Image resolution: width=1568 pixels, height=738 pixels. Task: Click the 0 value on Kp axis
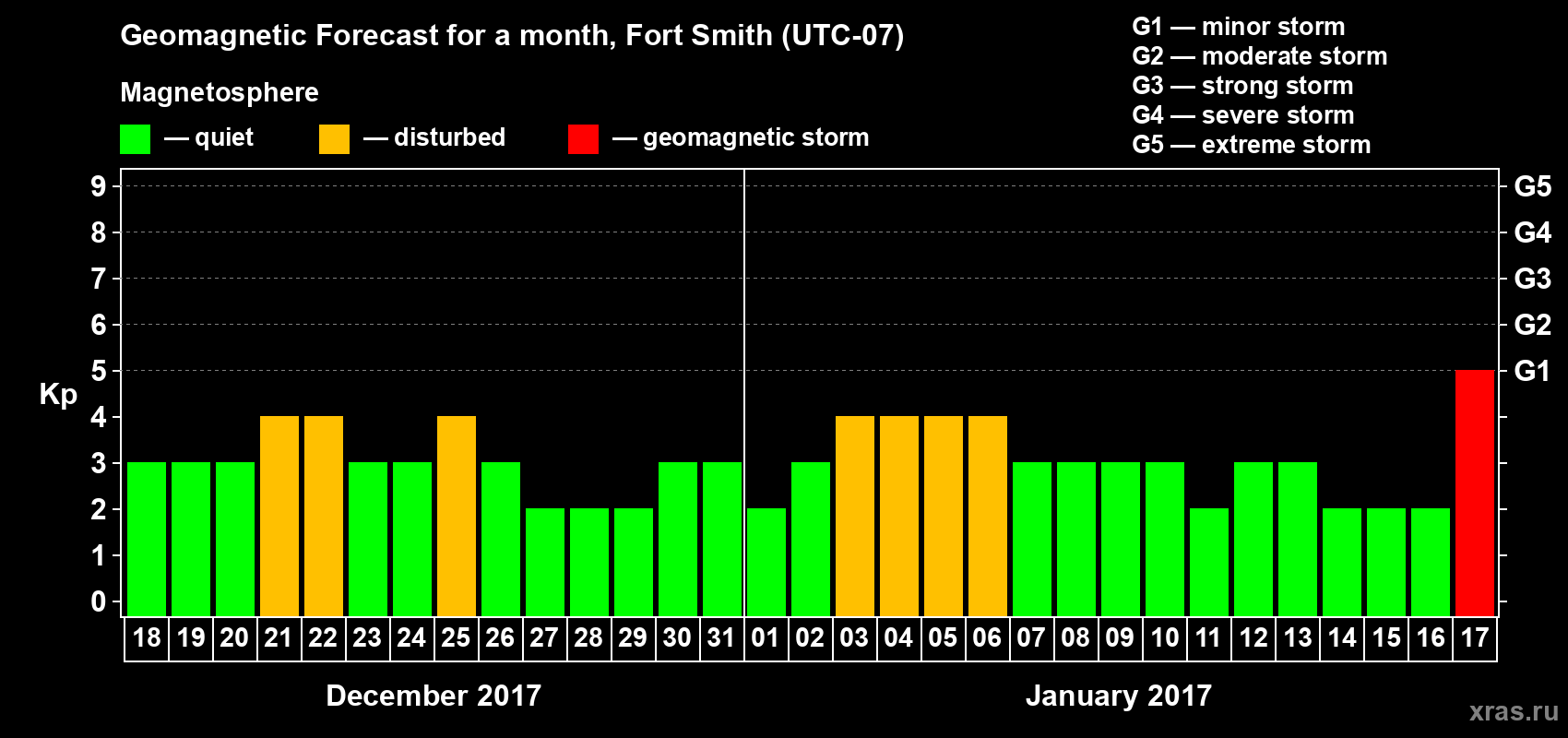point(99,601)
